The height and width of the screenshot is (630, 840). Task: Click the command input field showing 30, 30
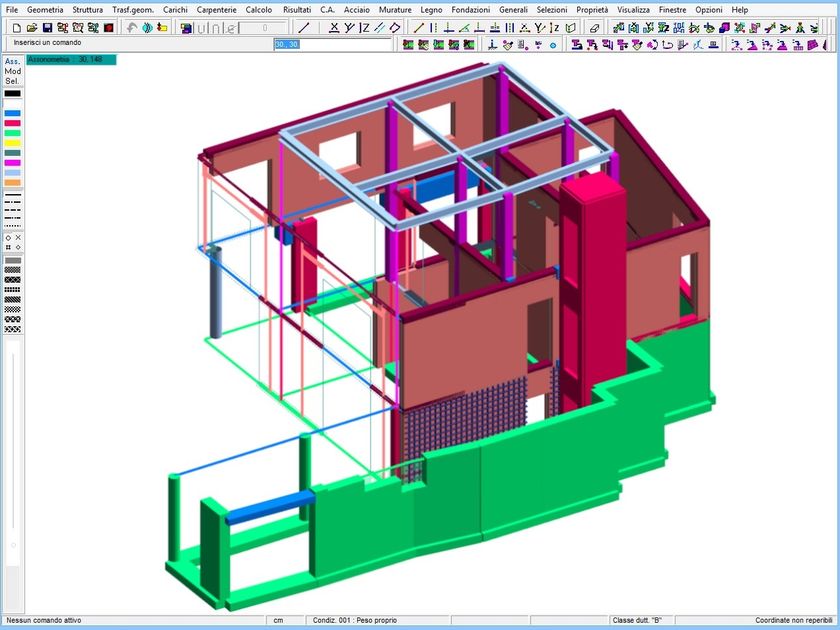[x=333, y=44]
